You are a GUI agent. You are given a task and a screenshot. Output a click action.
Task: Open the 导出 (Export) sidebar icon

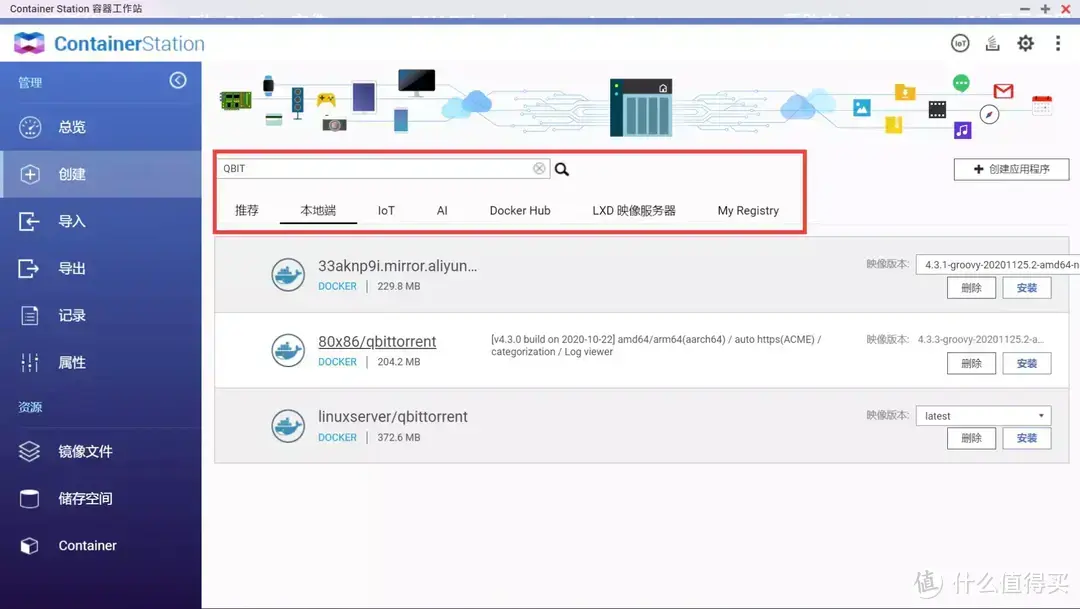coord(70,267)
